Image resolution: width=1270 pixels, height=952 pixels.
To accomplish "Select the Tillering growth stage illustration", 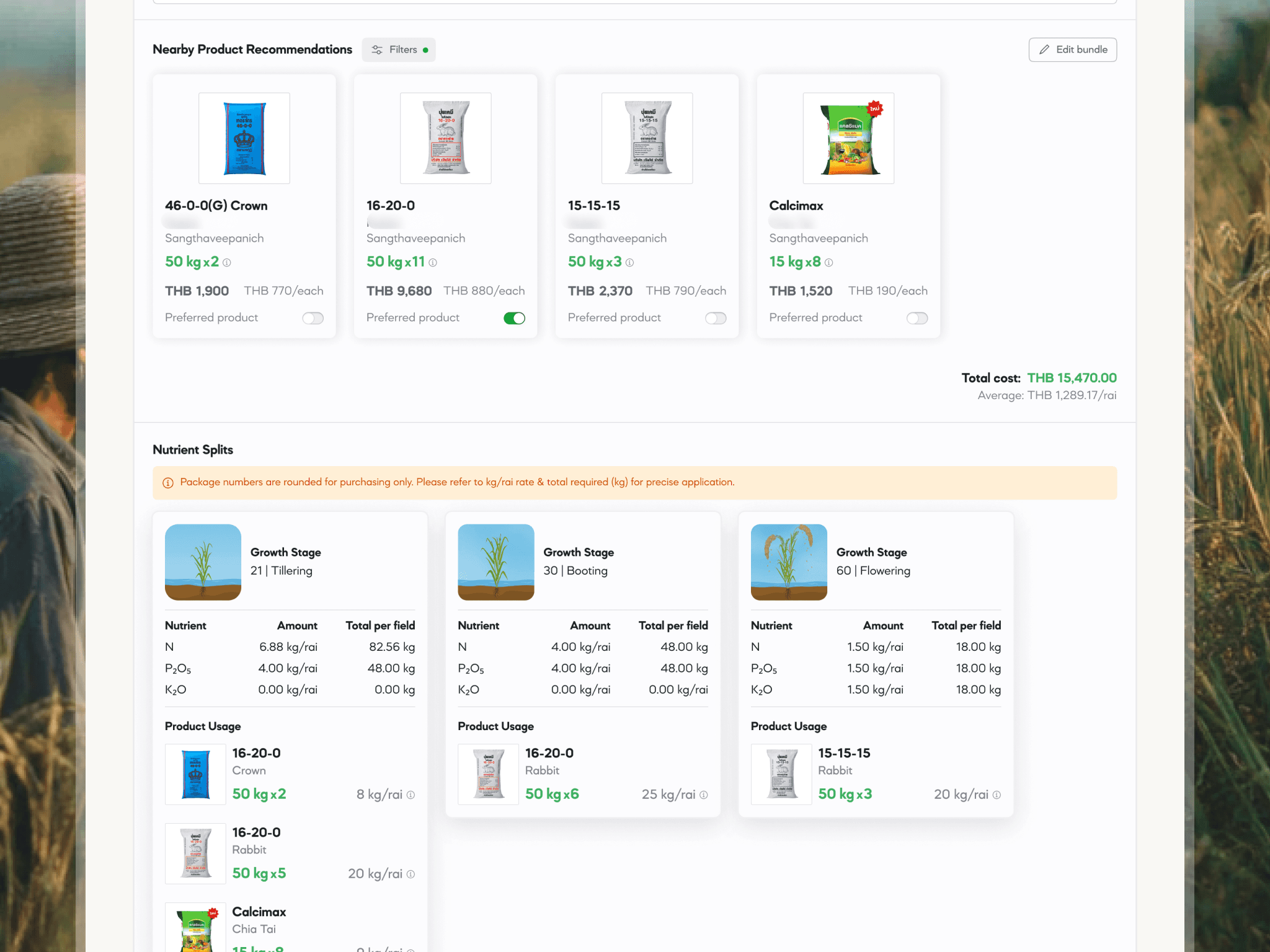I will [x=203, y=562].
